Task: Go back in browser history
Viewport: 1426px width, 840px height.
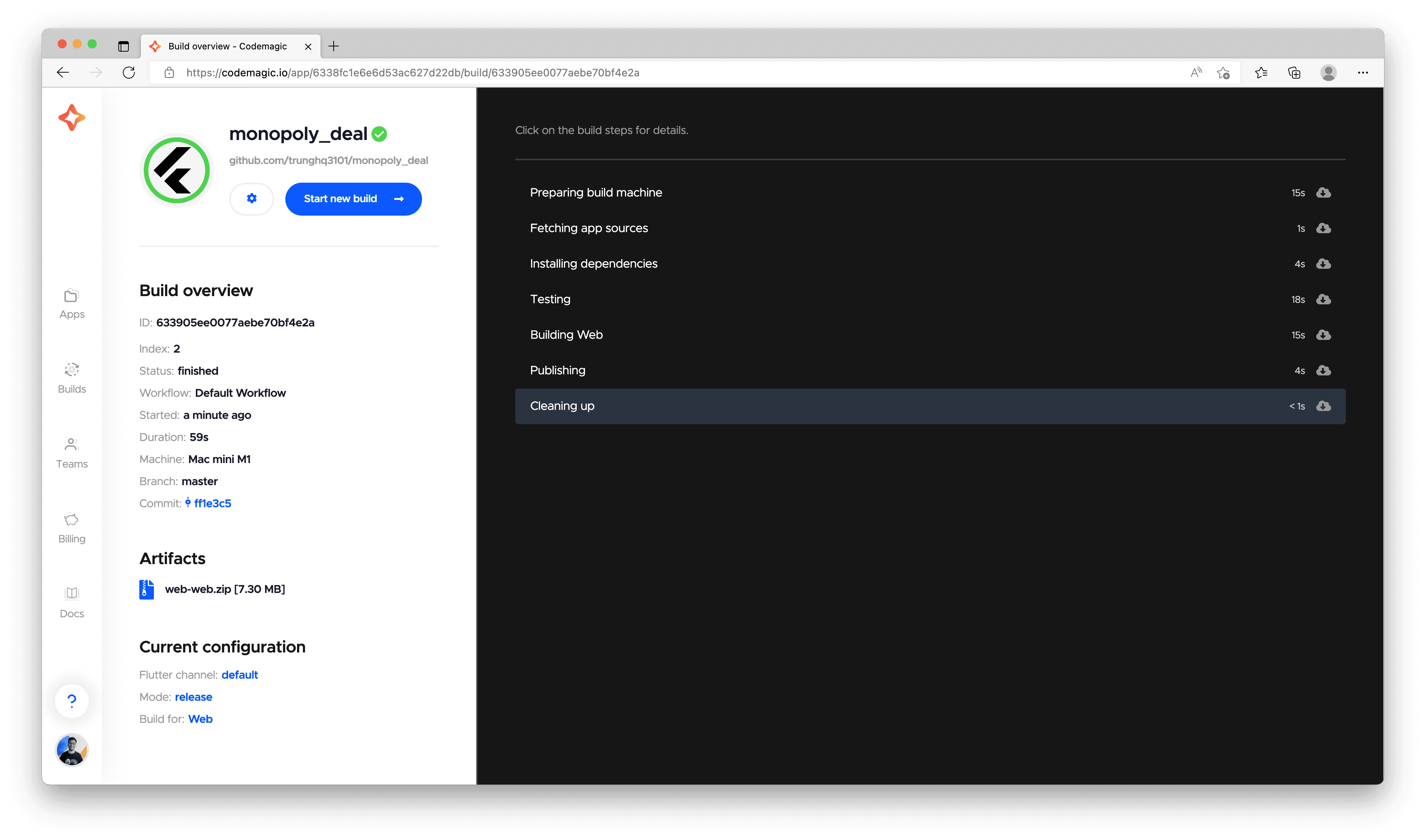Action: 63,73
